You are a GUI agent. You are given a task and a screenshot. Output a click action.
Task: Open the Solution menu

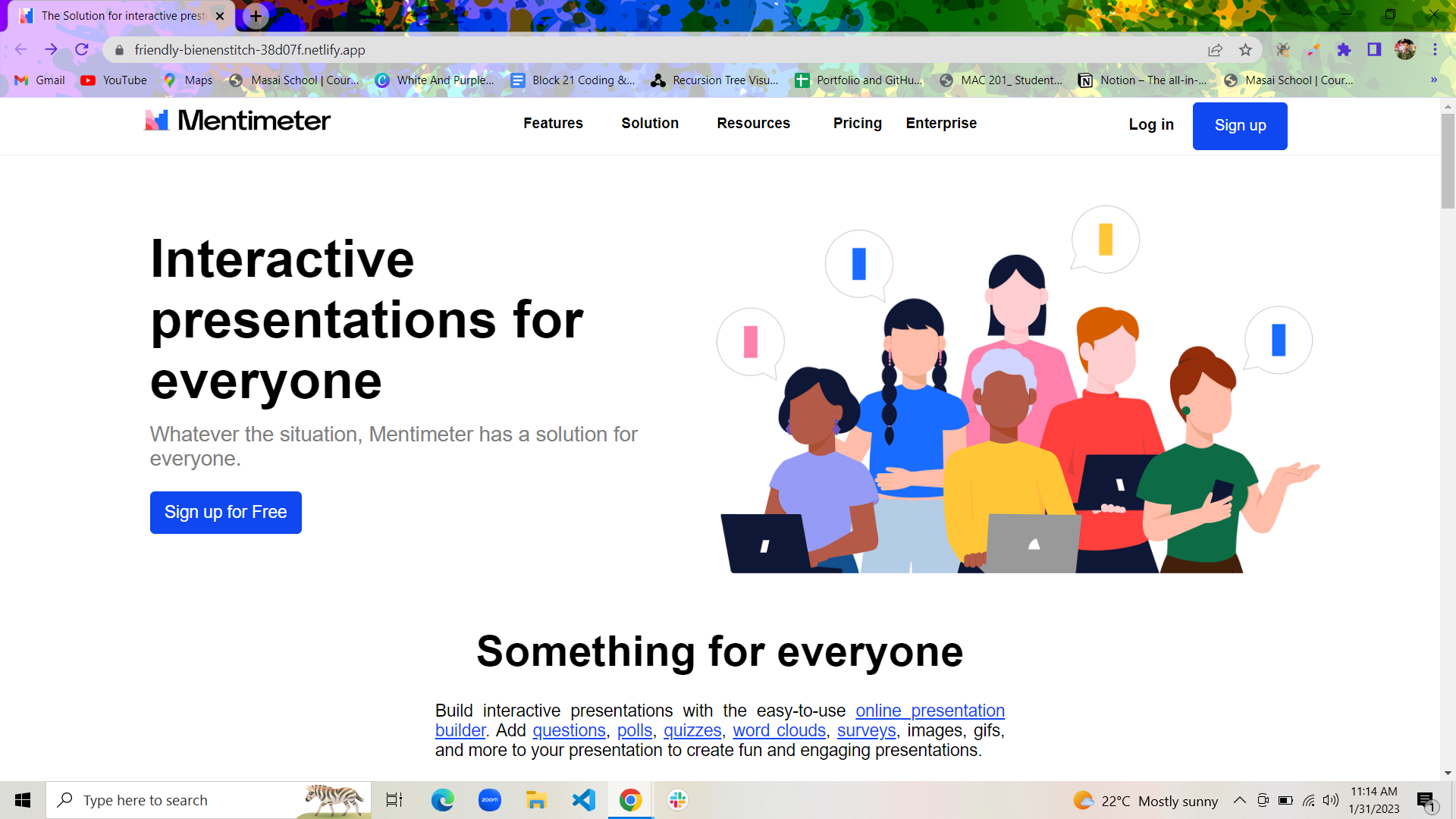tap(650, 123)
